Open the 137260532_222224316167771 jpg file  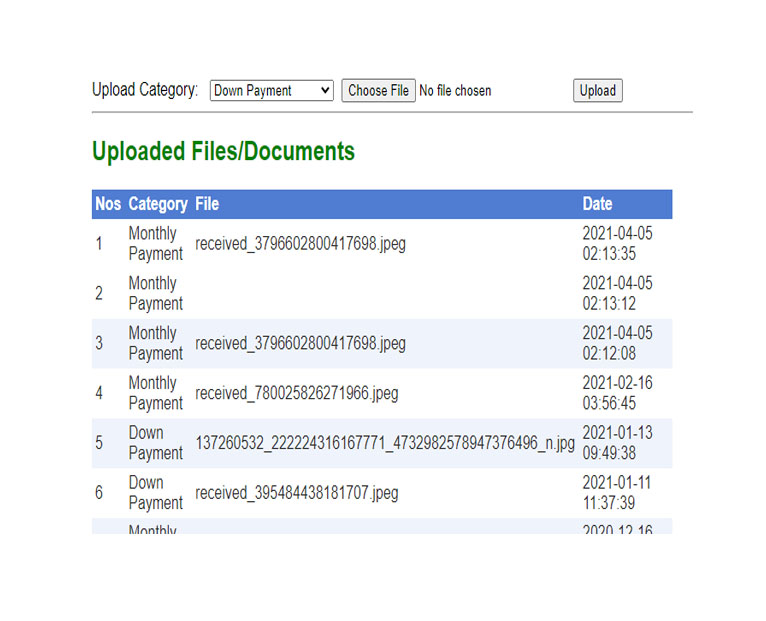pyautogui.click(x=385, y=443)
